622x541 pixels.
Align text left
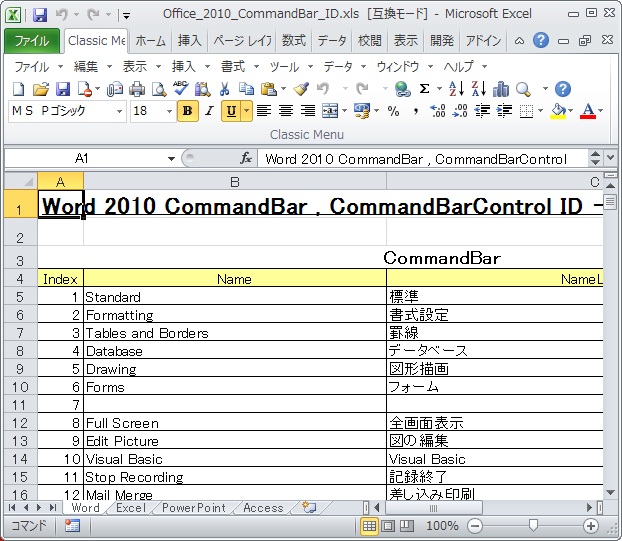(264, 111)
